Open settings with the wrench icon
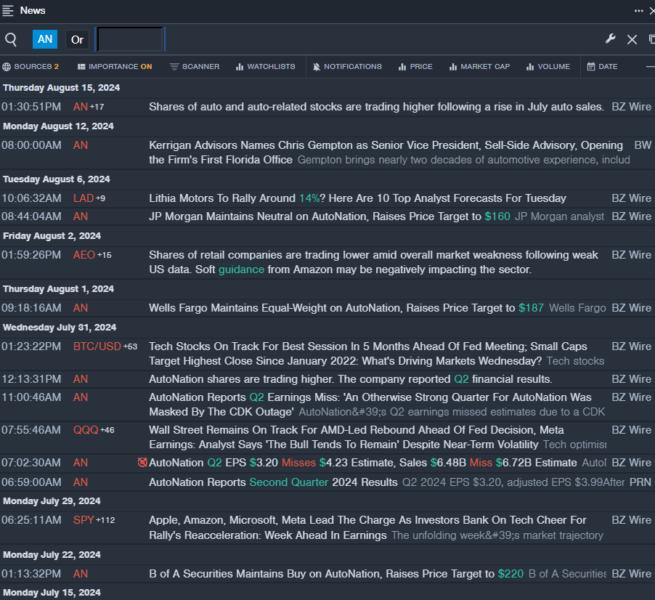 610,39
